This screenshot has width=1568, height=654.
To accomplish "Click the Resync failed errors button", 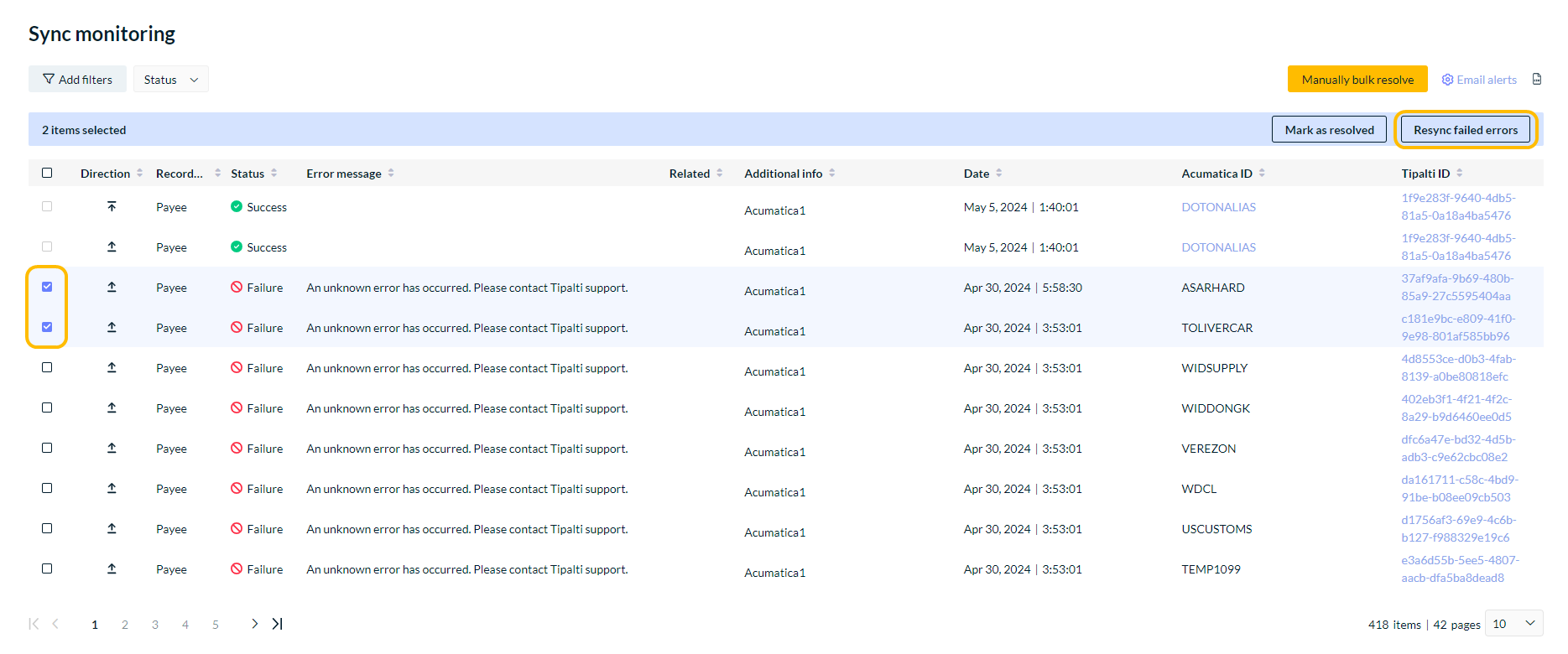I will point(1465,130).
